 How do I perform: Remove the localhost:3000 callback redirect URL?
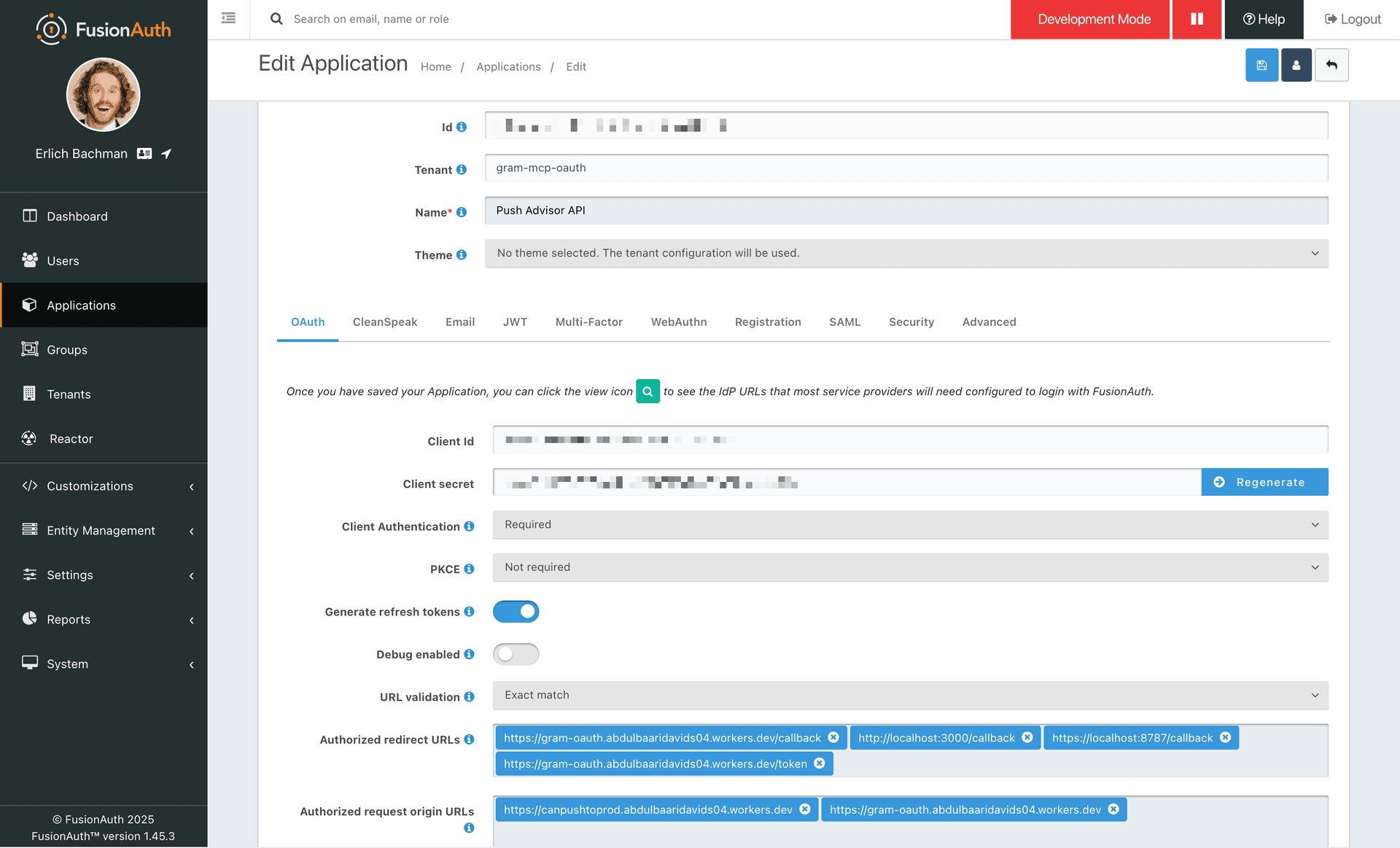click(x=1028, y=737)
